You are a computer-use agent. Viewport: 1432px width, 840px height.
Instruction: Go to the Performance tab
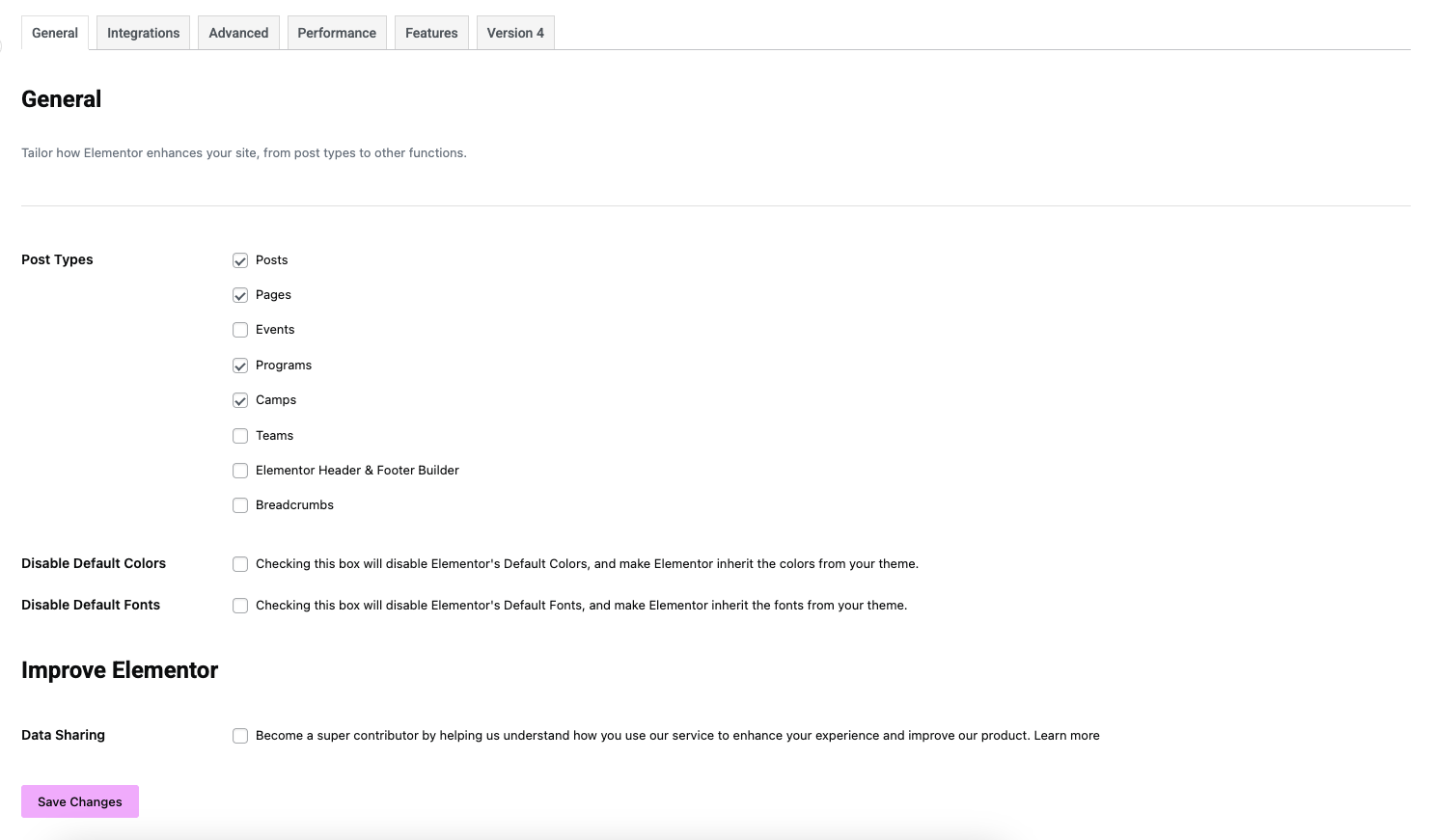tap(337, 33)
